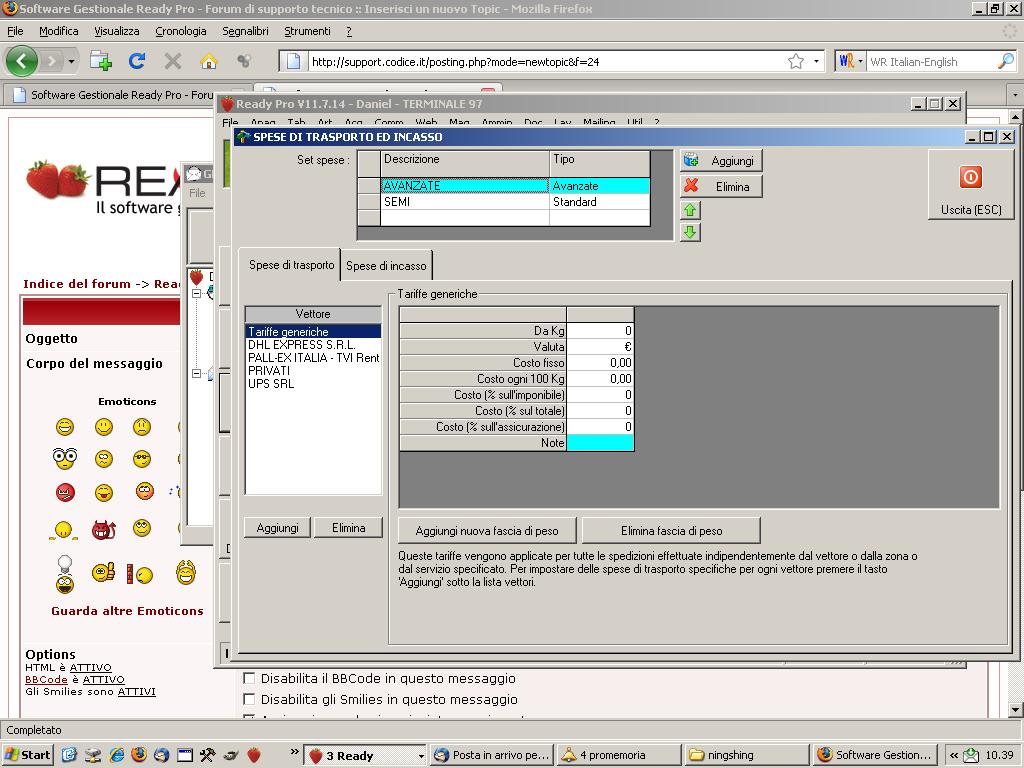Reload the page with Firefox refresh icon

(136, 61)
